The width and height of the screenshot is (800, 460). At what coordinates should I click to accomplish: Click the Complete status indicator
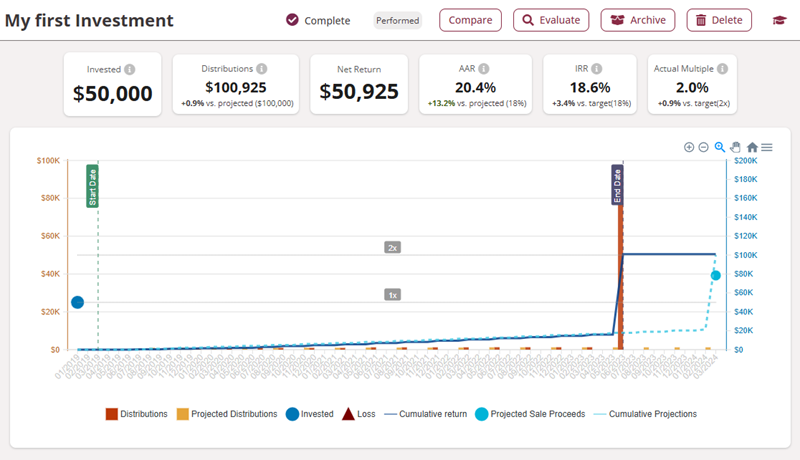point(318,20)
